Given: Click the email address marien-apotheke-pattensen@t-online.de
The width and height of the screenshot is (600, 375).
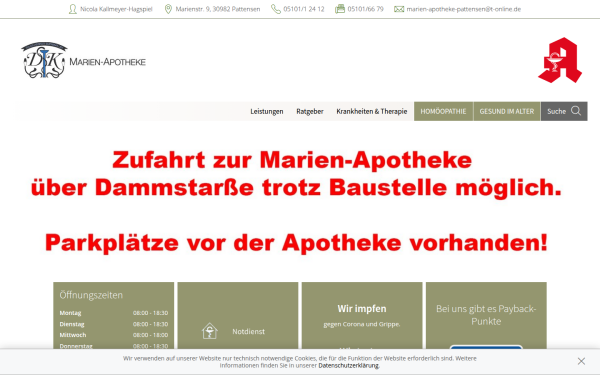Looking at the screenshot, I should (463, 9).
